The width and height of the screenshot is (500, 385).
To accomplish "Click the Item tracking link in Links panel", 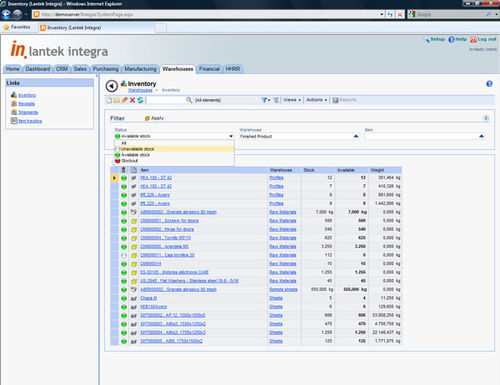I will pyautogui.click(x=30, y=121).
